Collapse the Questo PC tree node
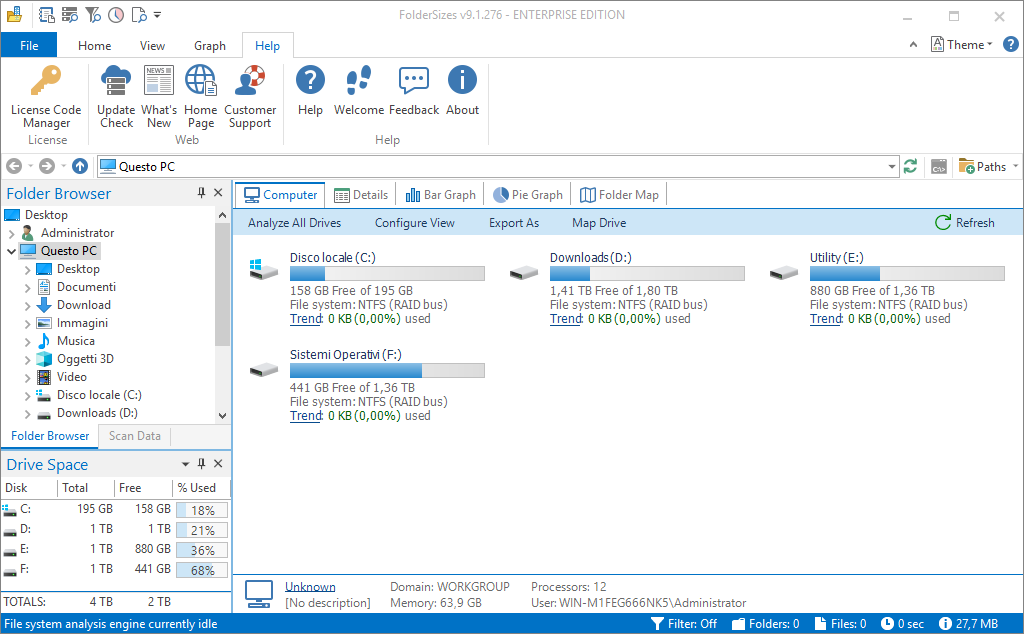 [11, 251]
